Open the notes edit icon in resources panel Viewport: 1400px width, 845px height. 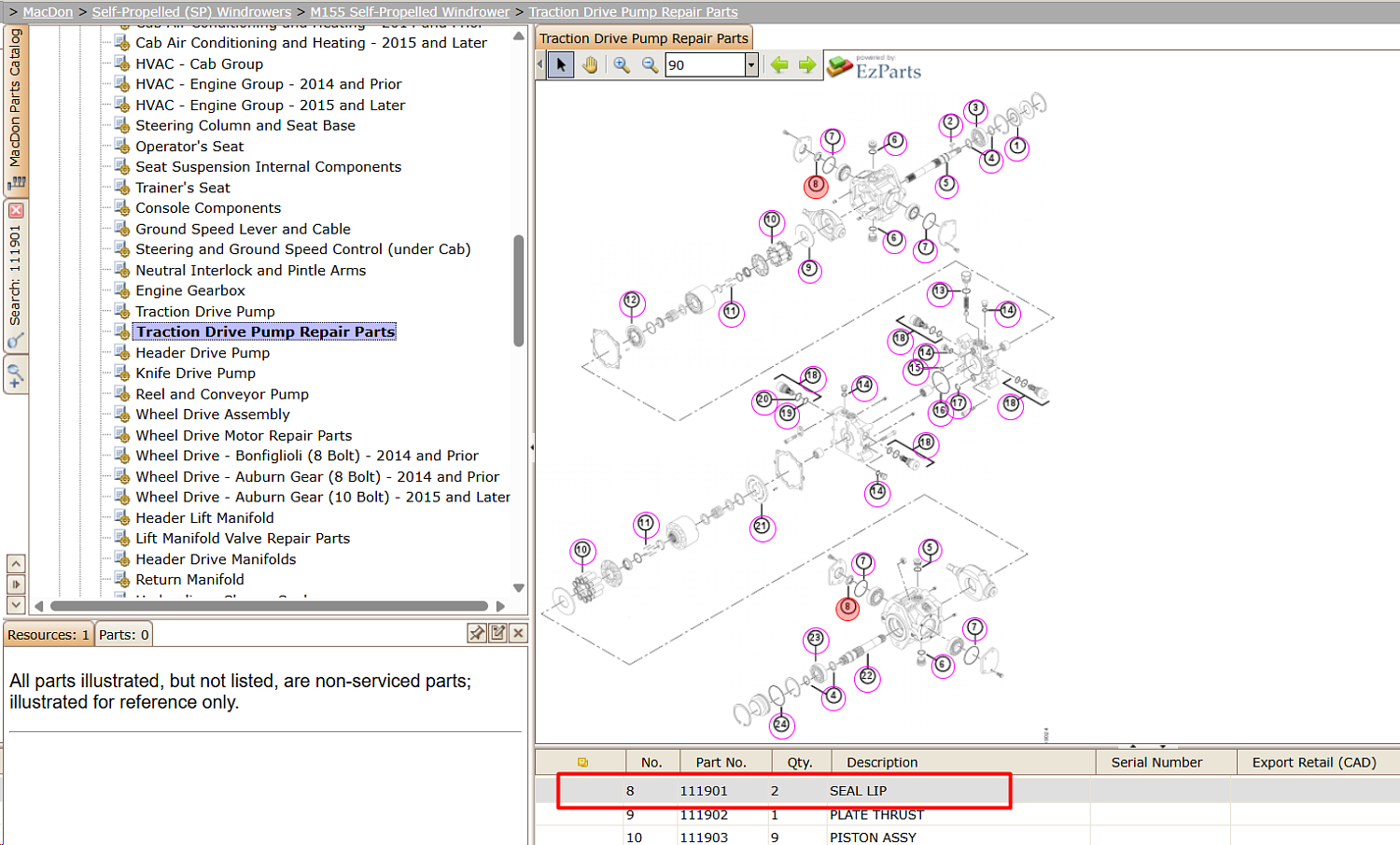pos(498,633)
